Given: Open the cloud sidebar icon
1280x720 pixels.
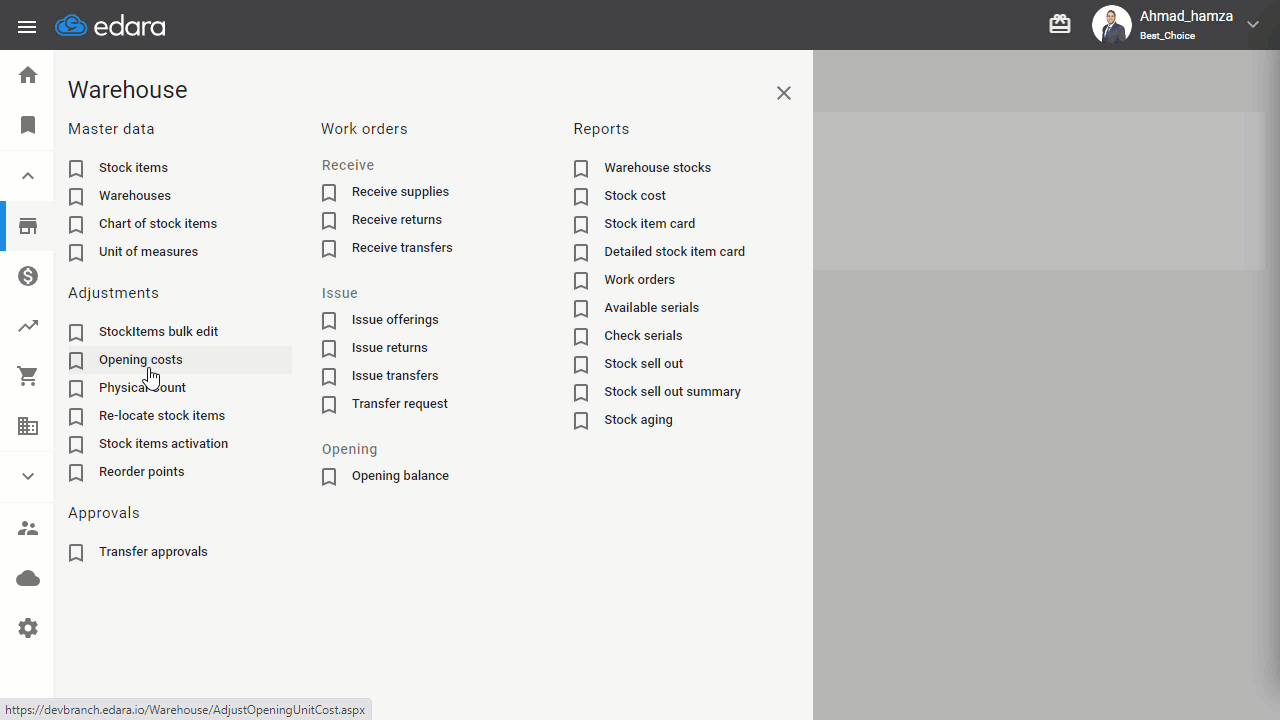Looking at the screenshot, I should pos(28,578).
